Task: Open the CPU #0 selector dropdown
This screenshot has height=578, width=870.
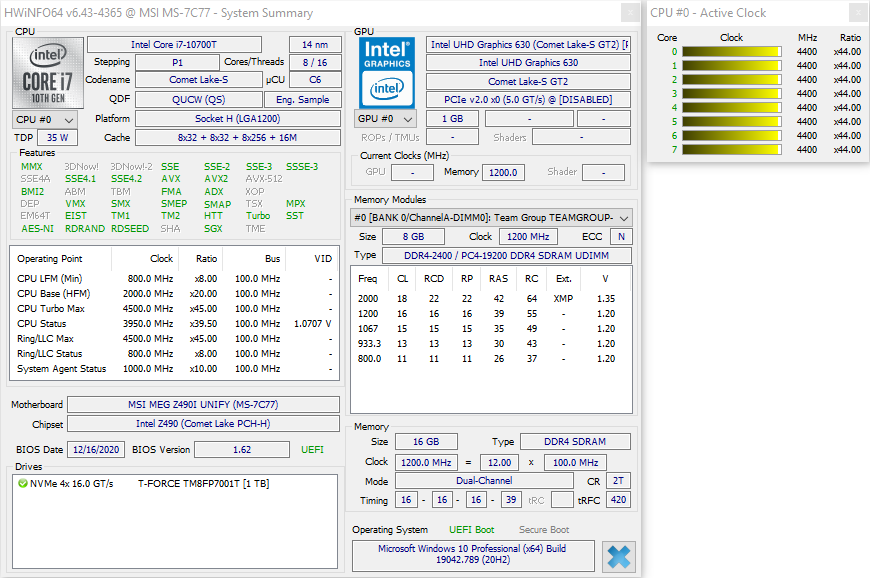Action: [x=43, y=119]
